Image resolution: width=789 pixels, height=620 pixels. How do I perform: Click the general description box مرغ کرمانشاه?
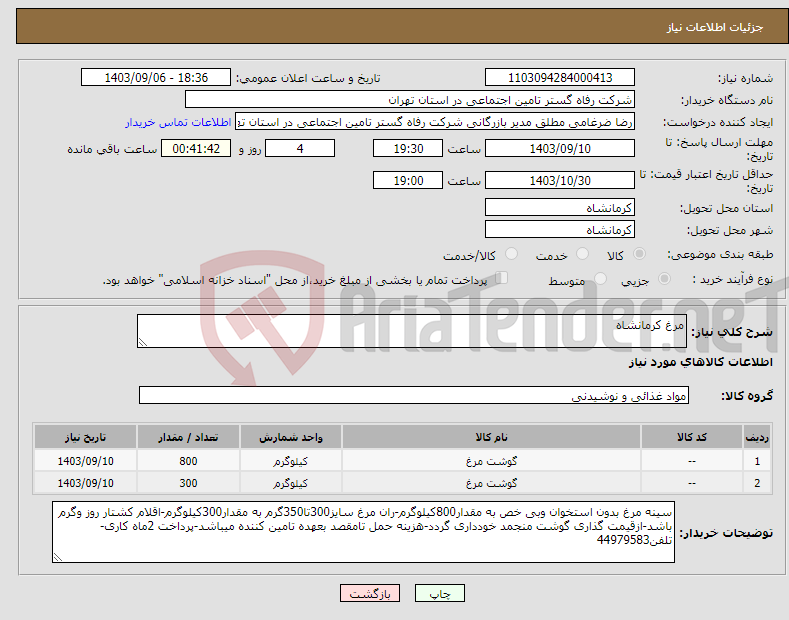point(412,331)
